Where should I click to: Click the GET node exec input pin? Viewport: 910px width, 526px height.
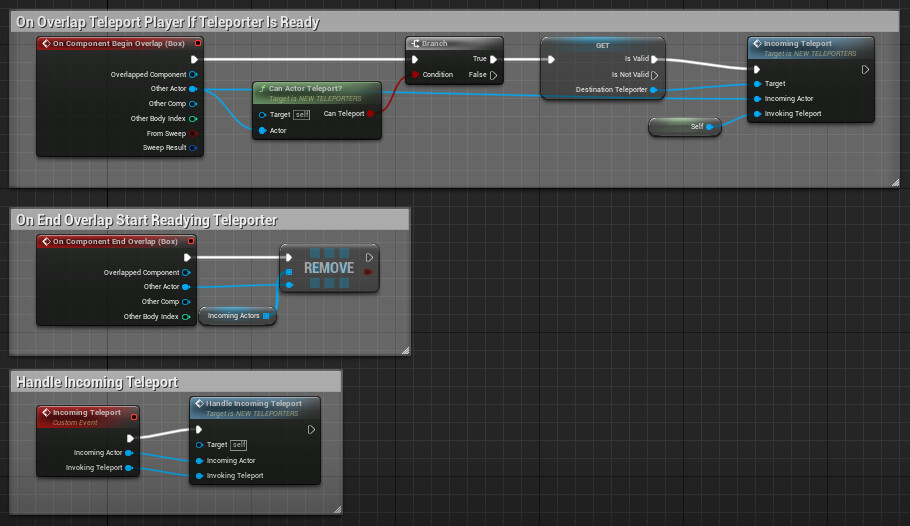tap(551, 59)
